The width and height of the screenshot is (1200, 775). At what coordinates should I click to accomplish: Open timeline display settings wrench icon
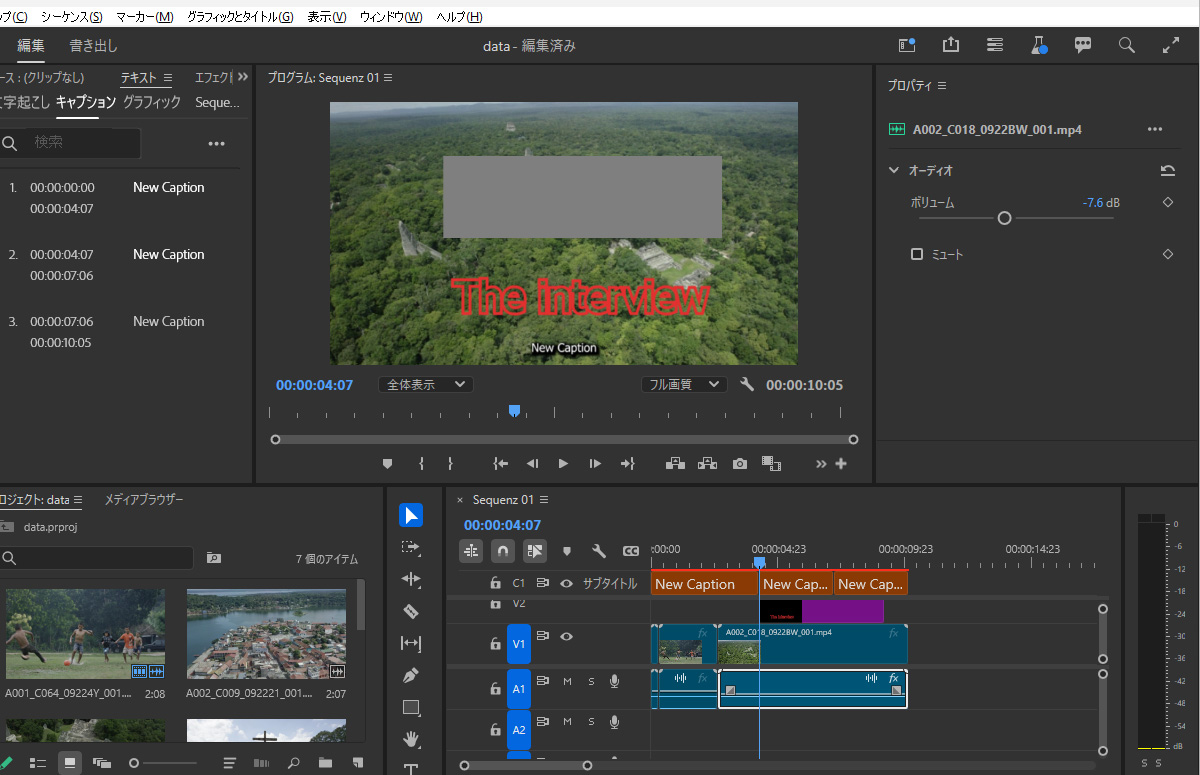pos(599,551)
